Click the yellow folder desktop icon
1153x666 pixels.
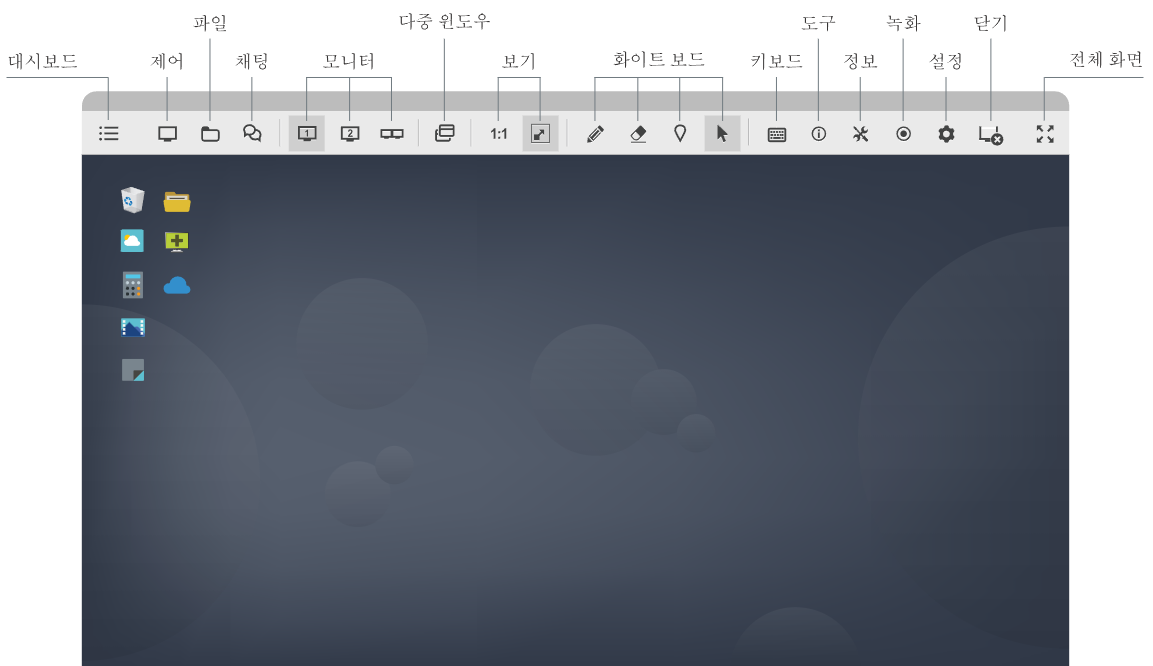(177, 201)
